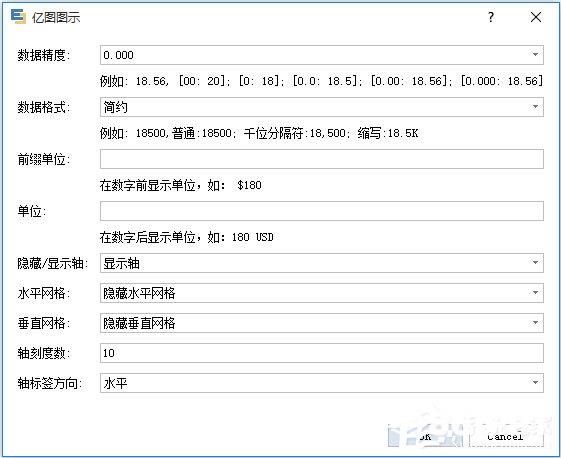
Task: Click into the 前缀单位 text field
Action: [x=322, y=159]
